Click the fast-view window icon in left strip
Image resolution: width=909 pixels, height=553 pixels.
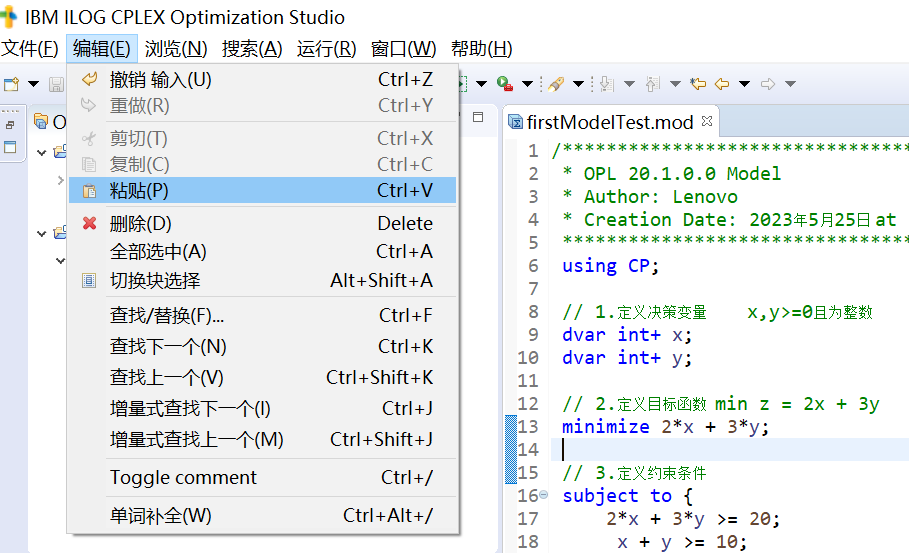click(10, 147)
